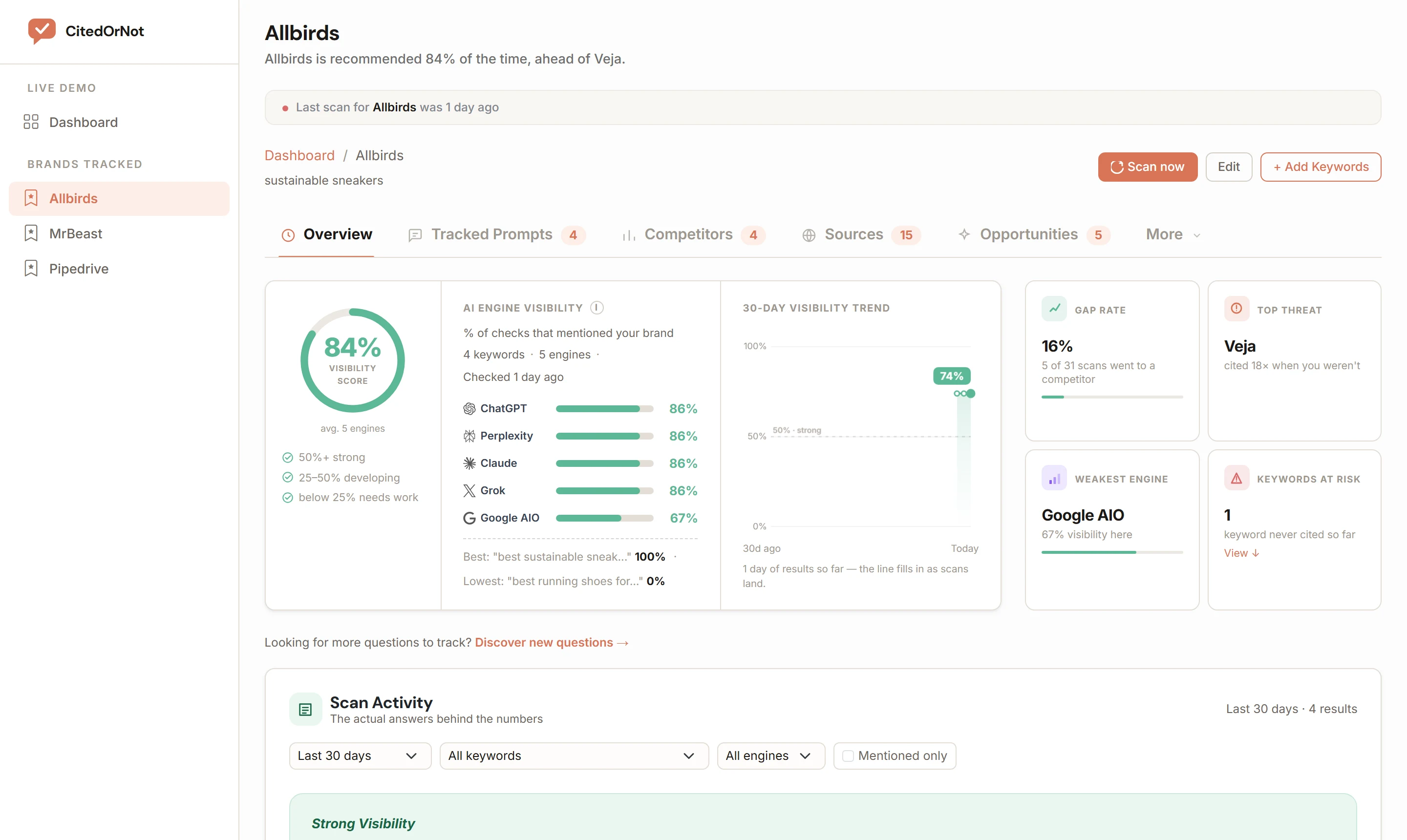
Task: Click the below 25% needs work checkmark
Action: point(288,498)
